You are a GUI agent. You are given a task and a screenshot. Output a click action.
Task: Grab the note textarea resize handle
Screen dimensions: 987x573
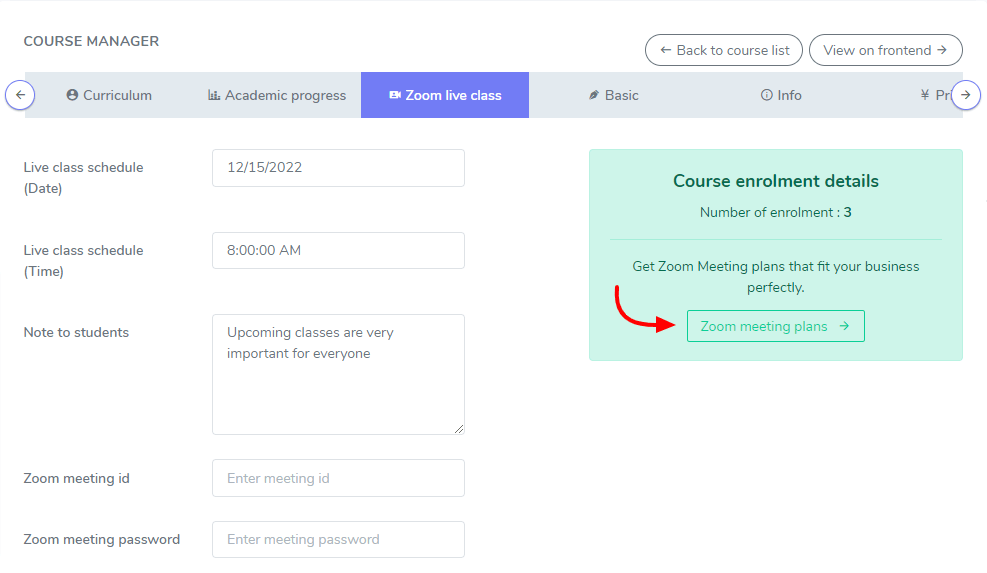pyautogui.click(x=460, y=430)
